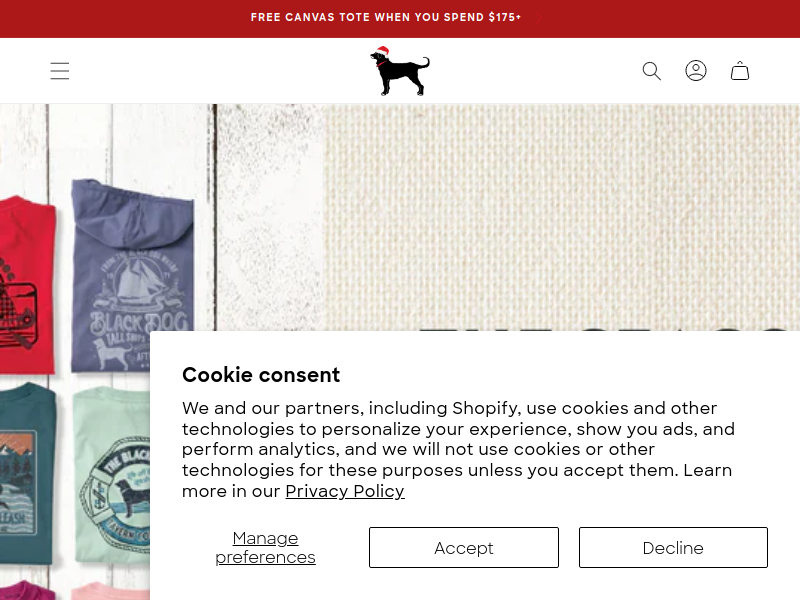Screen dimensions: 800x600
Task: Click the announcement bar next arrow
Action: coord(538,18)
